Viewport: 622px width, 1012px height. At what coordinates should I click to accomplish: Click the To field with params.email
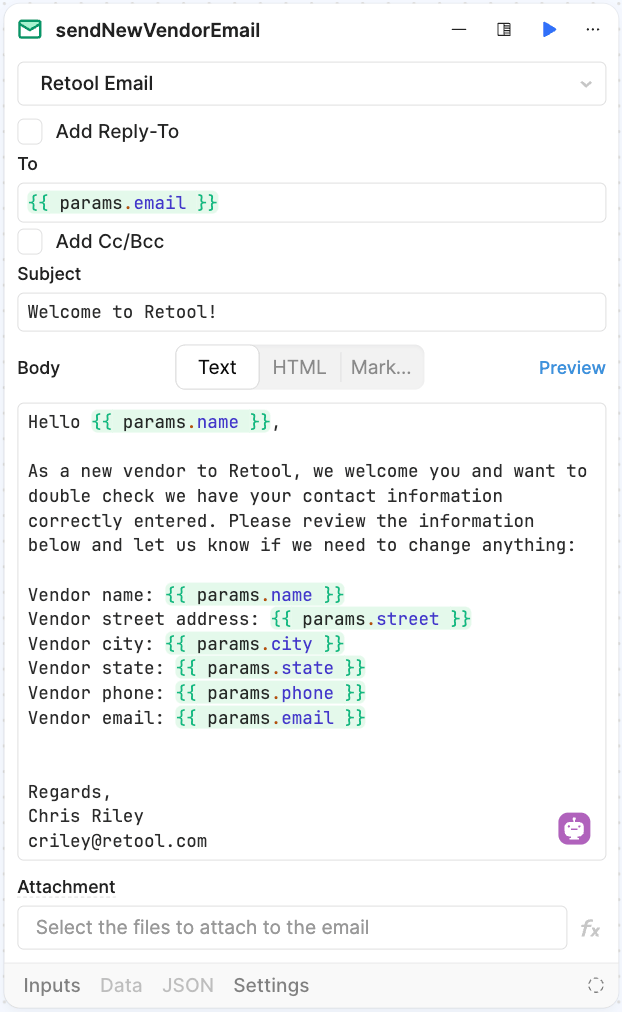click(x=312, y=203)
